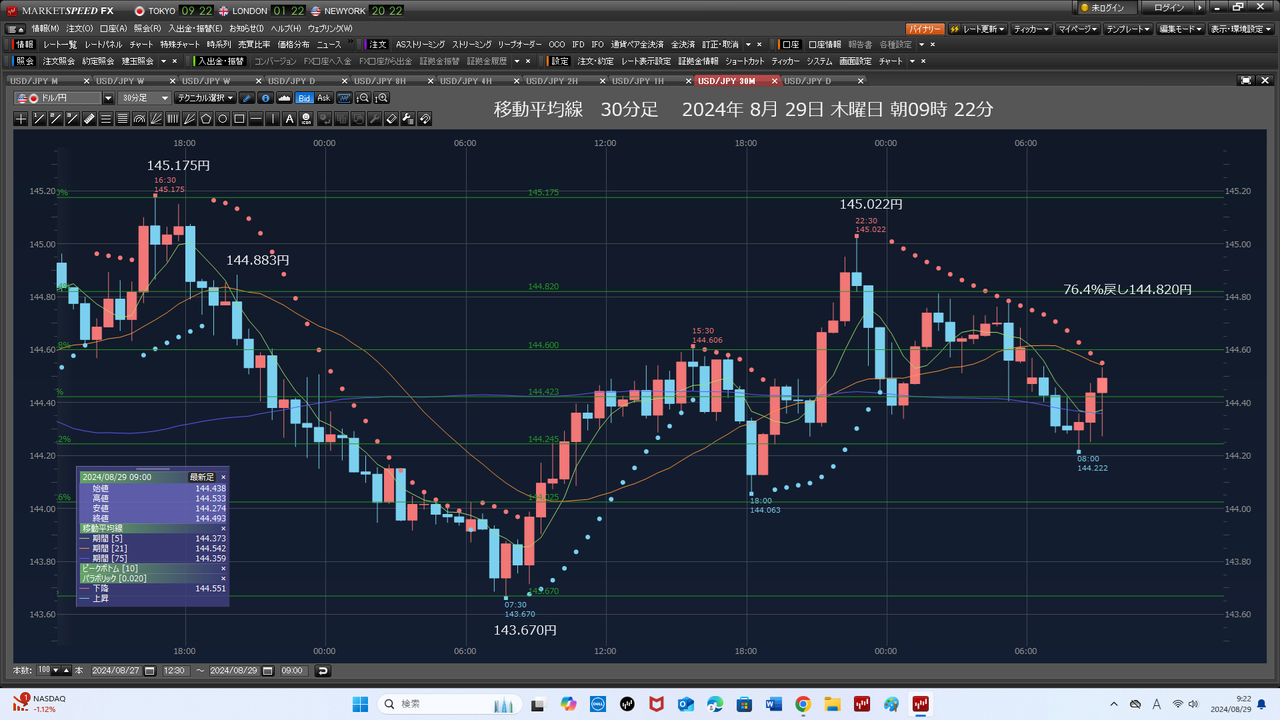Choose the ellipse drawing tool

(x=223, y=119)
